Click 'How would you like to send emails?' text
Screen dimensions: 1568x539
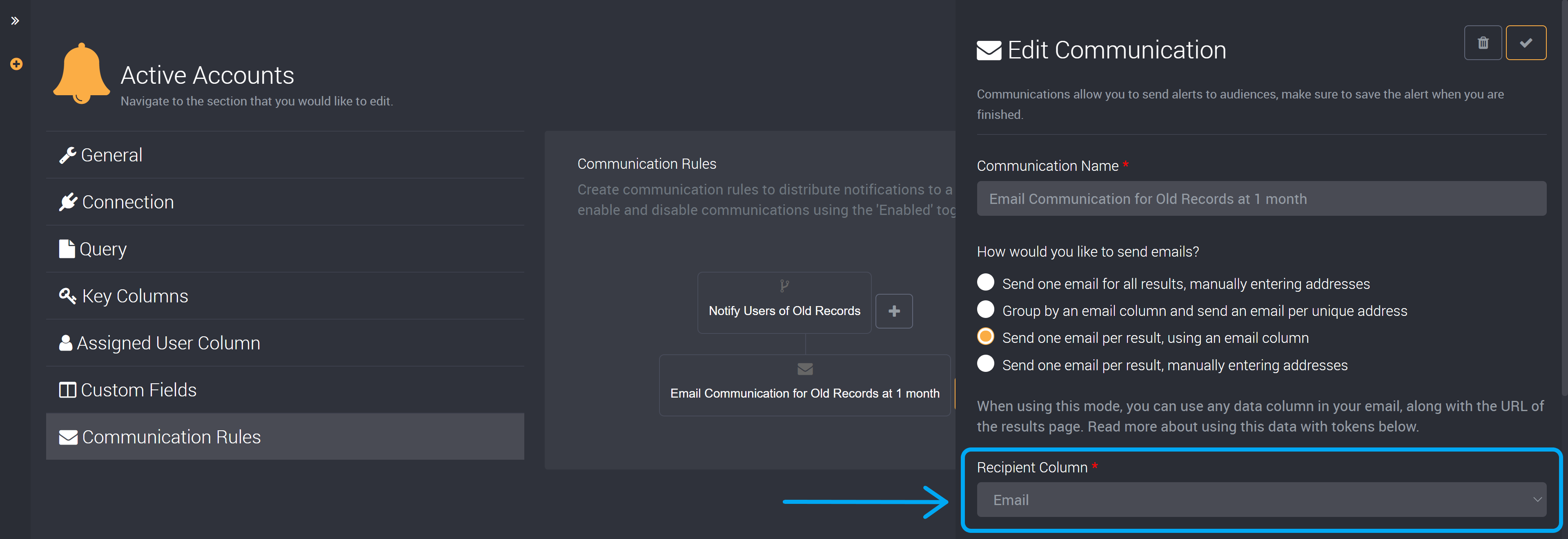(x=1088, y=252)
